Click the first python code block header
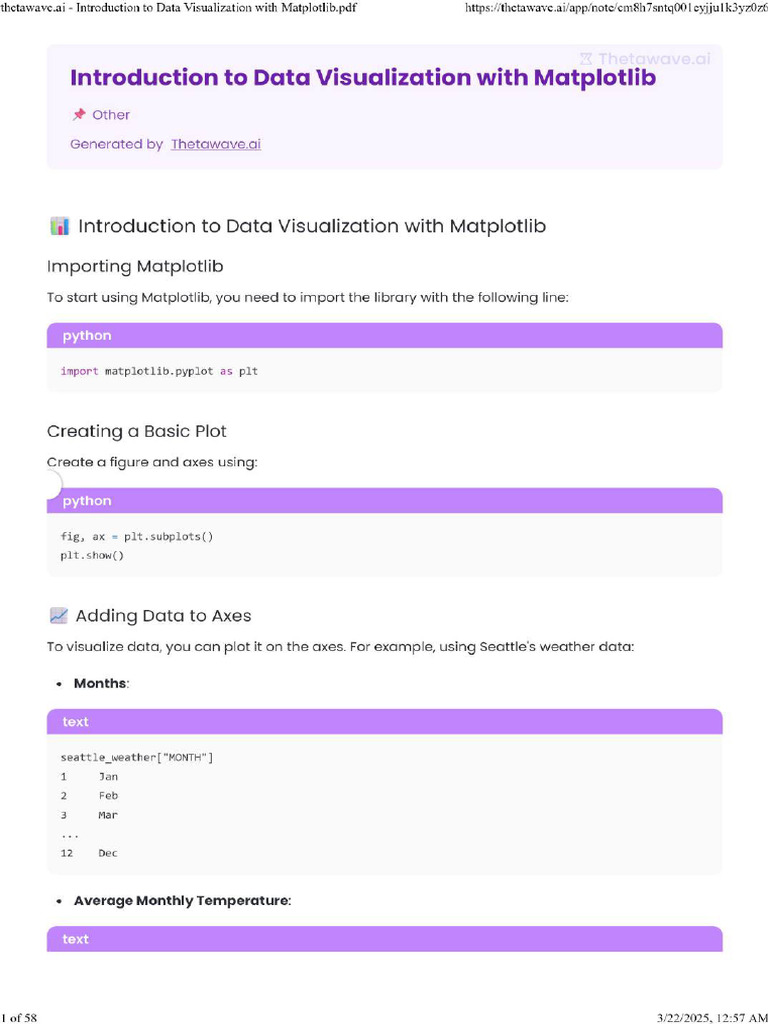 [x=384, y=336]
